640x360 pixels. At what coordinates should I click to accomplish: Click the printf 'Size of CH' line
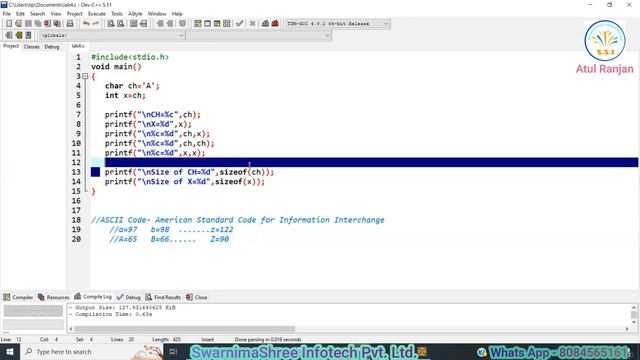(x=189, y=172)
